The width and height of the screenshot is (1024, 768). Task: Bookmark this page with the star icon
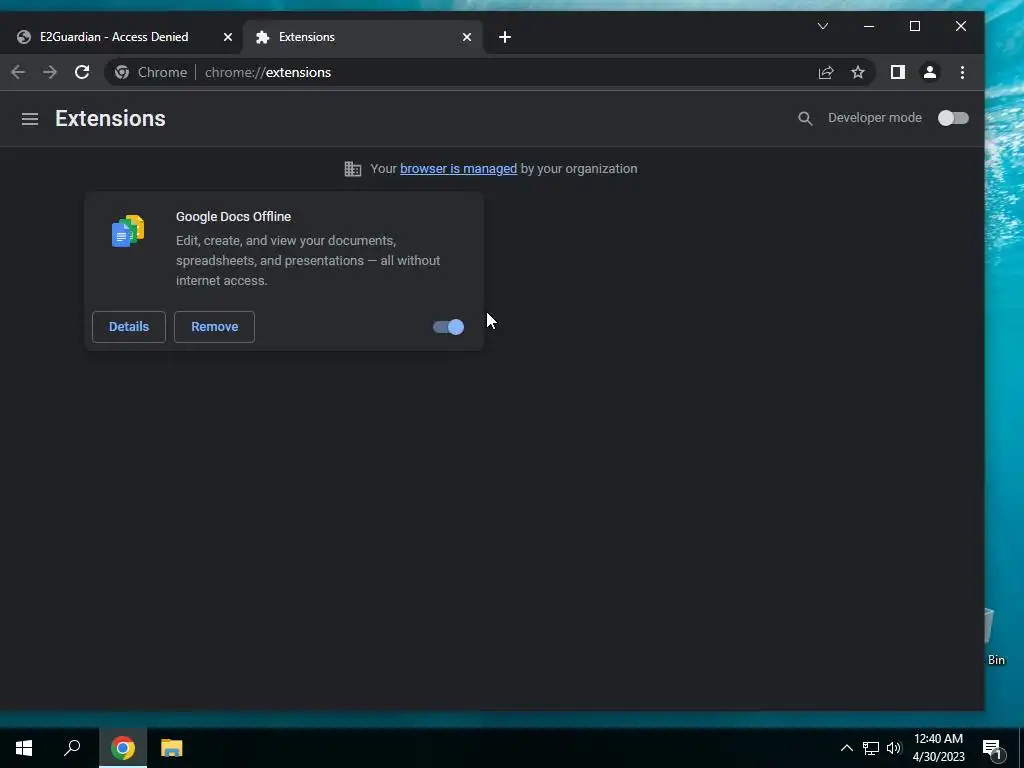click(858, 72)
